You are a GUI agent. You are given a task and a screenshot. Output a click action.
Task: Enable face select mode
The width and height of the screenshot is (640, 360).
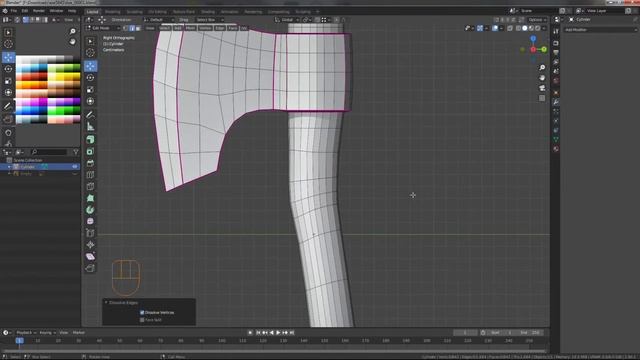[x=138, y=28]
